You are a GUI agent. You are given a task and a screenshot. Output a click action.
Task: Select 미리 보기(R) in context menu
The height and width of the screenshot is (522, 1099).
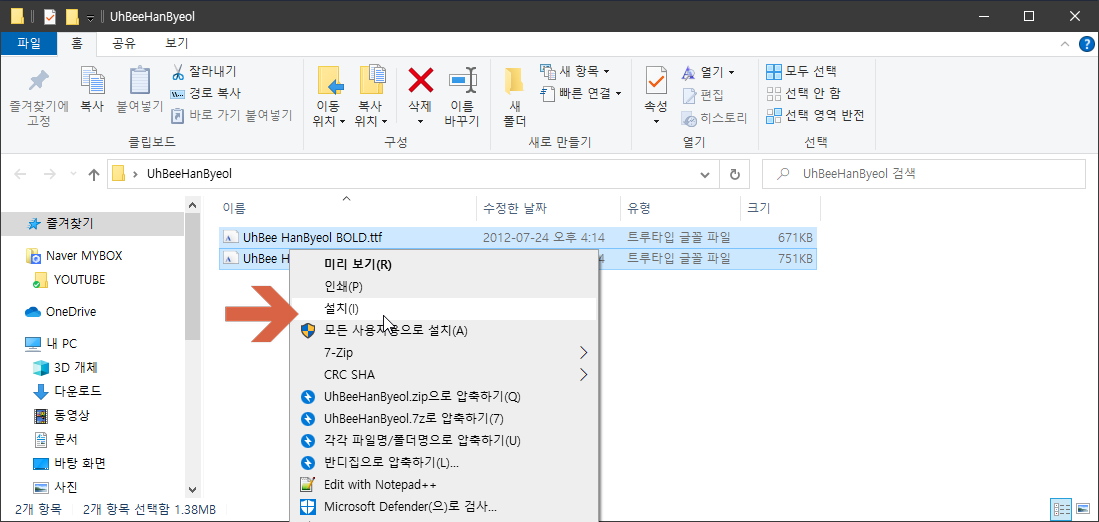[444, 264]
